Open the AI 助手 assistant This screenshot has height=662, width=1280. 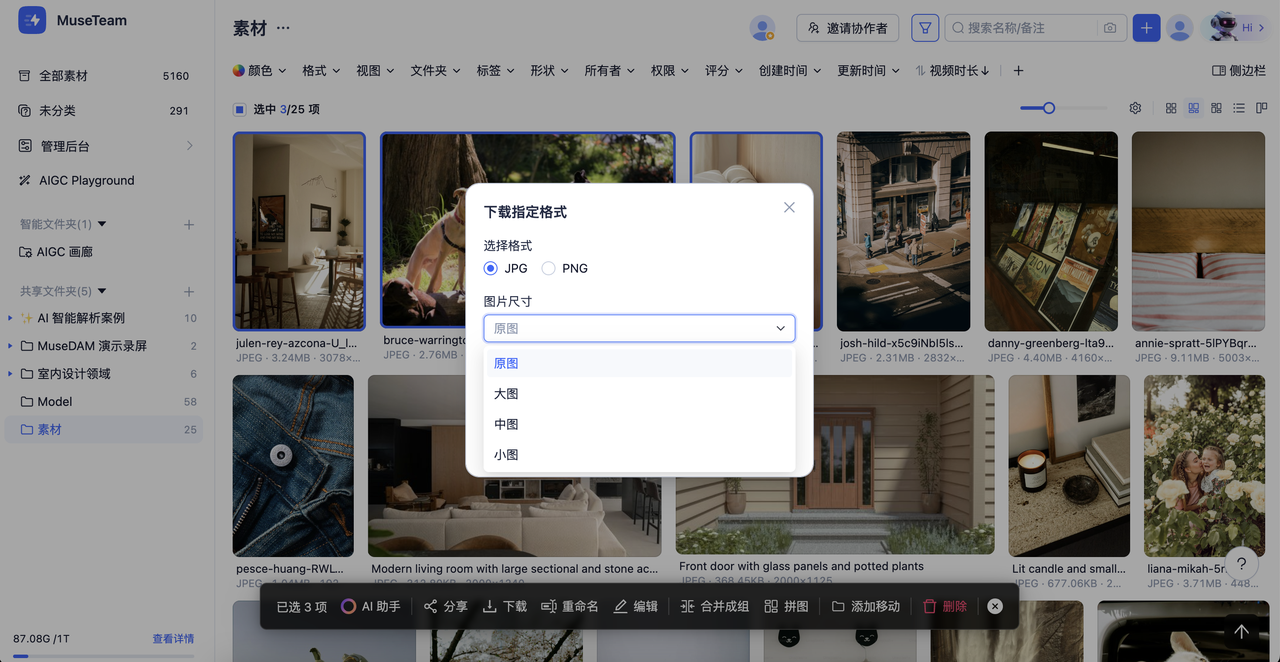370,606
